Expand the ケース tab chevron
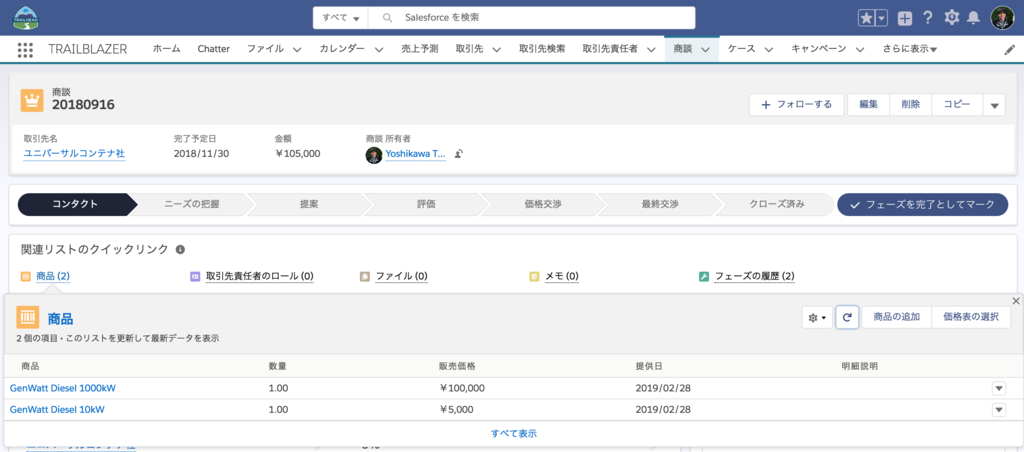 (x=769, y=50)
